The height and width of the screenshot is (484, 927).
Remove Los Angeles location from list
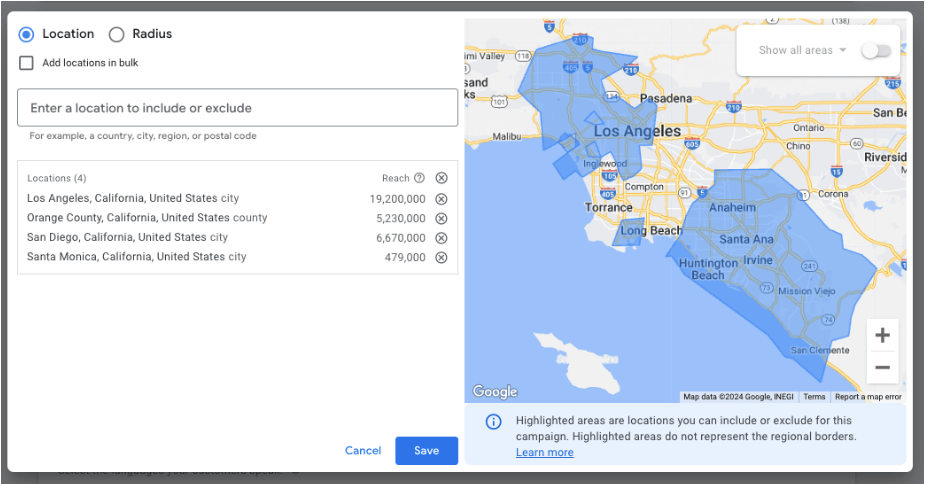441,199
